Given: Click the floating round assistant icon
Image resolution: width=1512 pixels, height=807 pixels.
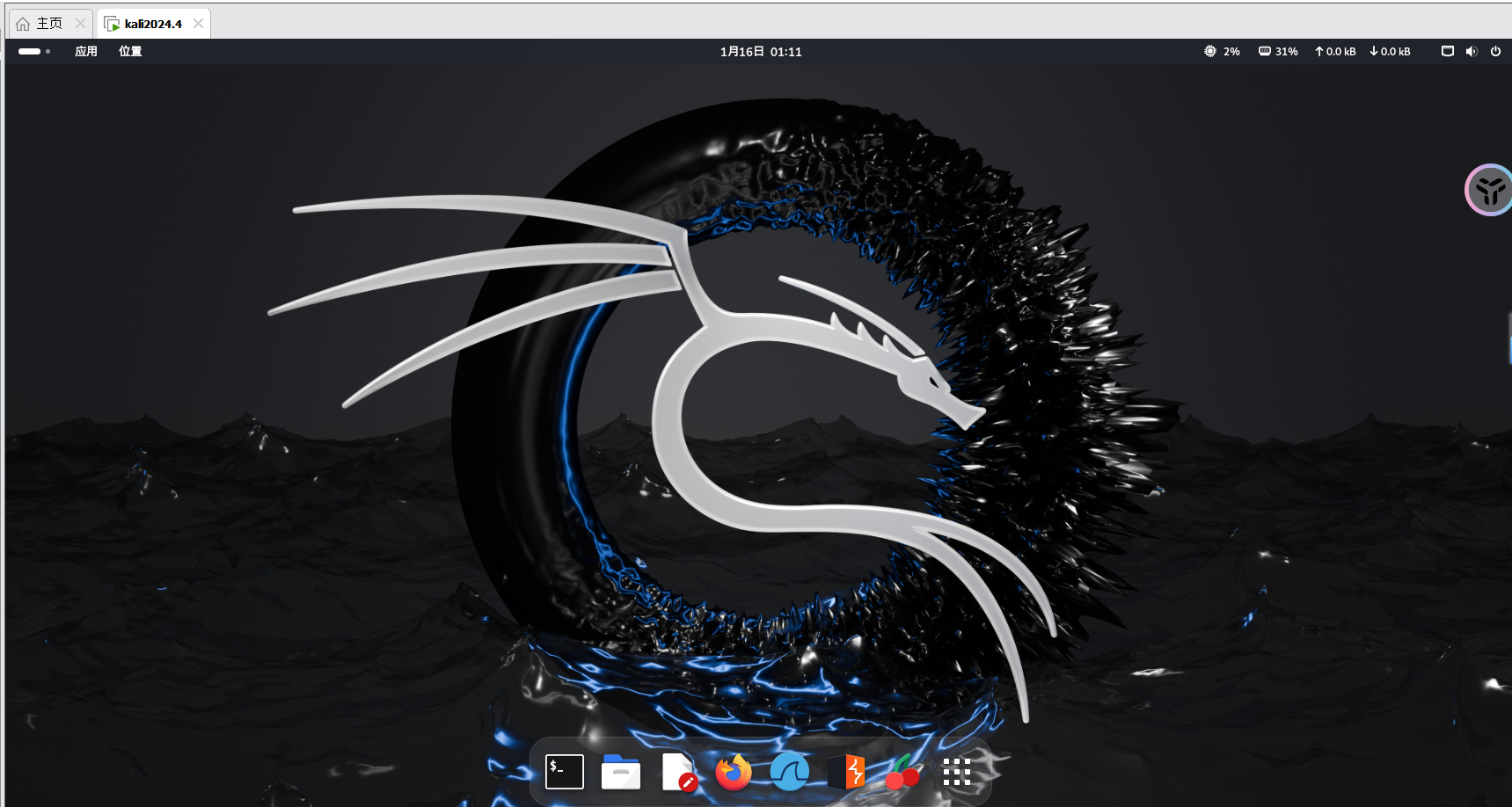Looking at the screenshot, I should [1488, 190].
